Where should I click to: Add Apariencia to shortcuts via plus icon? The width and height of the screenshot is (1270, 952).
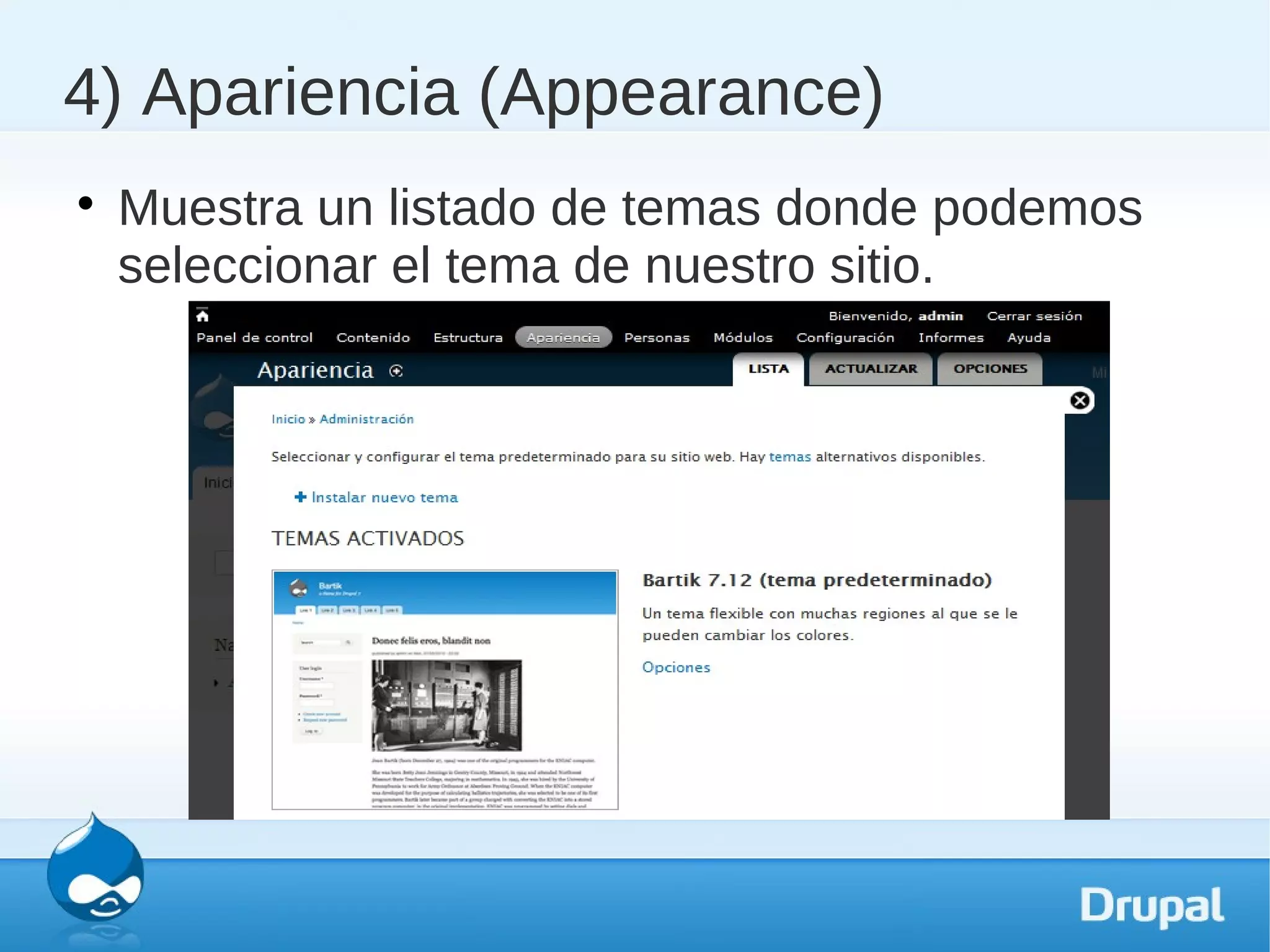(396, 371)
